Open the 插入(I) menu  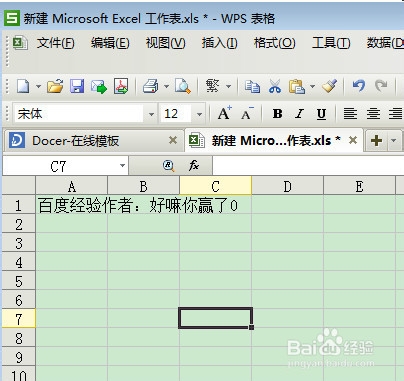click(x=219, y=43)
